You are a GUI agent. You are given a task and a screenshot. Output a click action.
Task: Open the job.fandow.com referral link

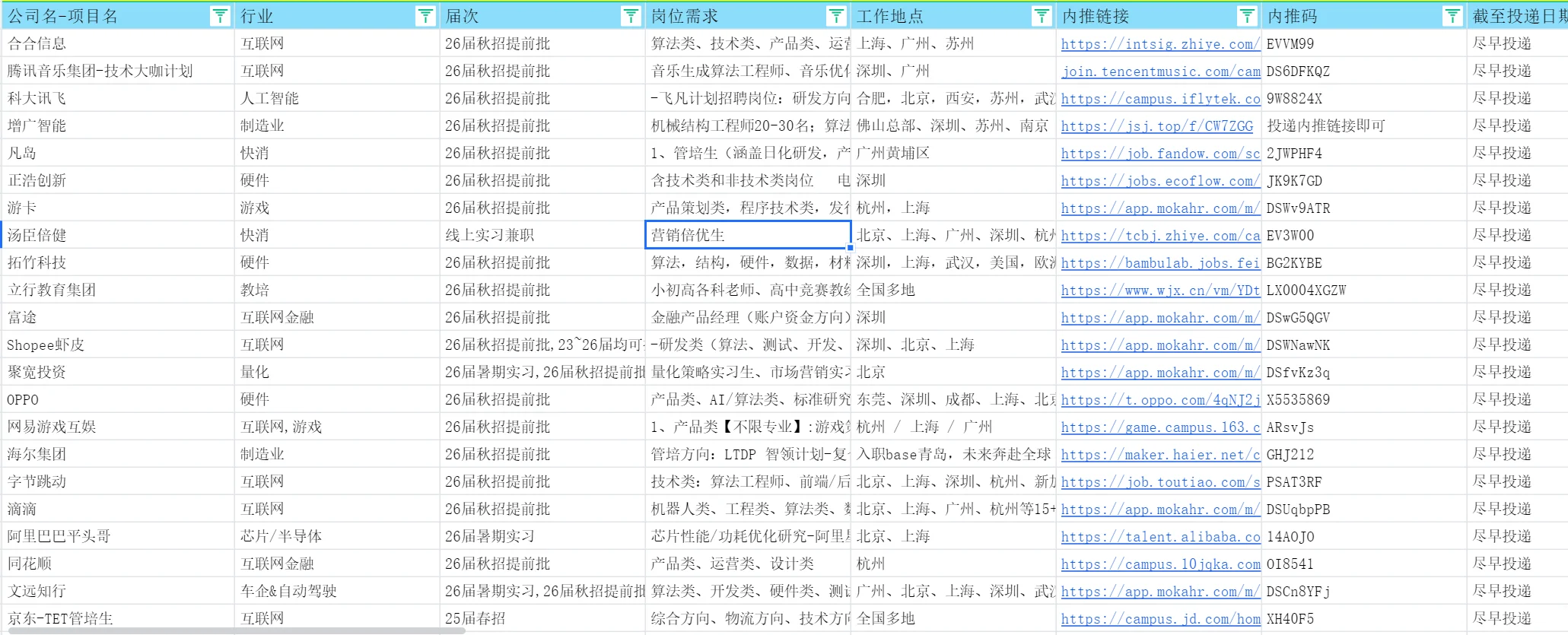tap(1160, 154)
